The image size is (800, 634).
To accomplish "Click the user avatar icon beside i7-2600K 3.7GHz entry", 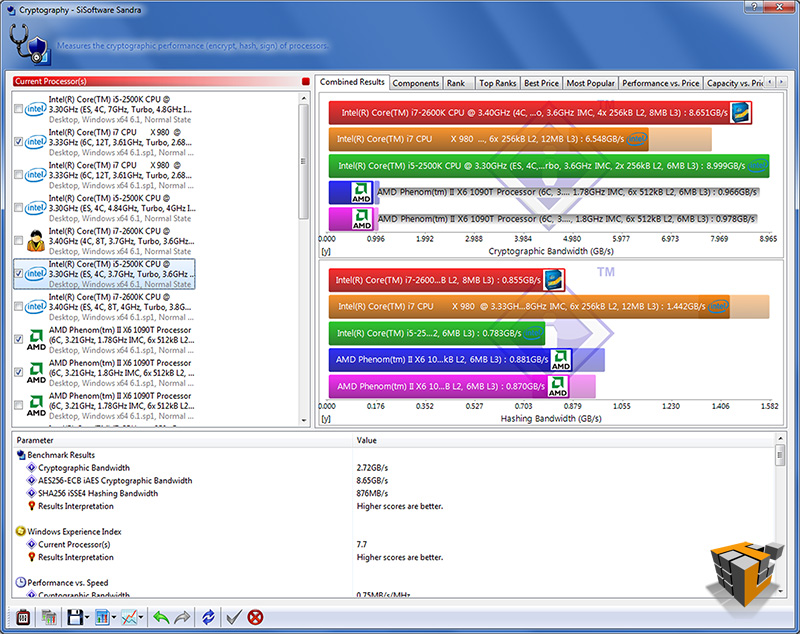I will click(x=36, y=241).
